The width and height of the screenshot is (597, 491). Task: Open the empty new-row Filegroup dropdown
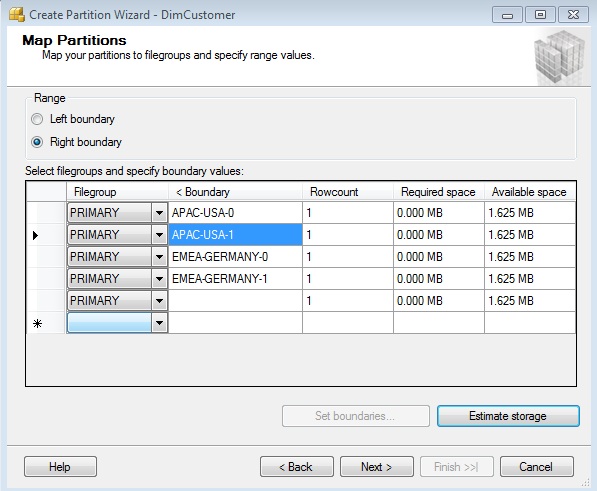tap(159, 323)
